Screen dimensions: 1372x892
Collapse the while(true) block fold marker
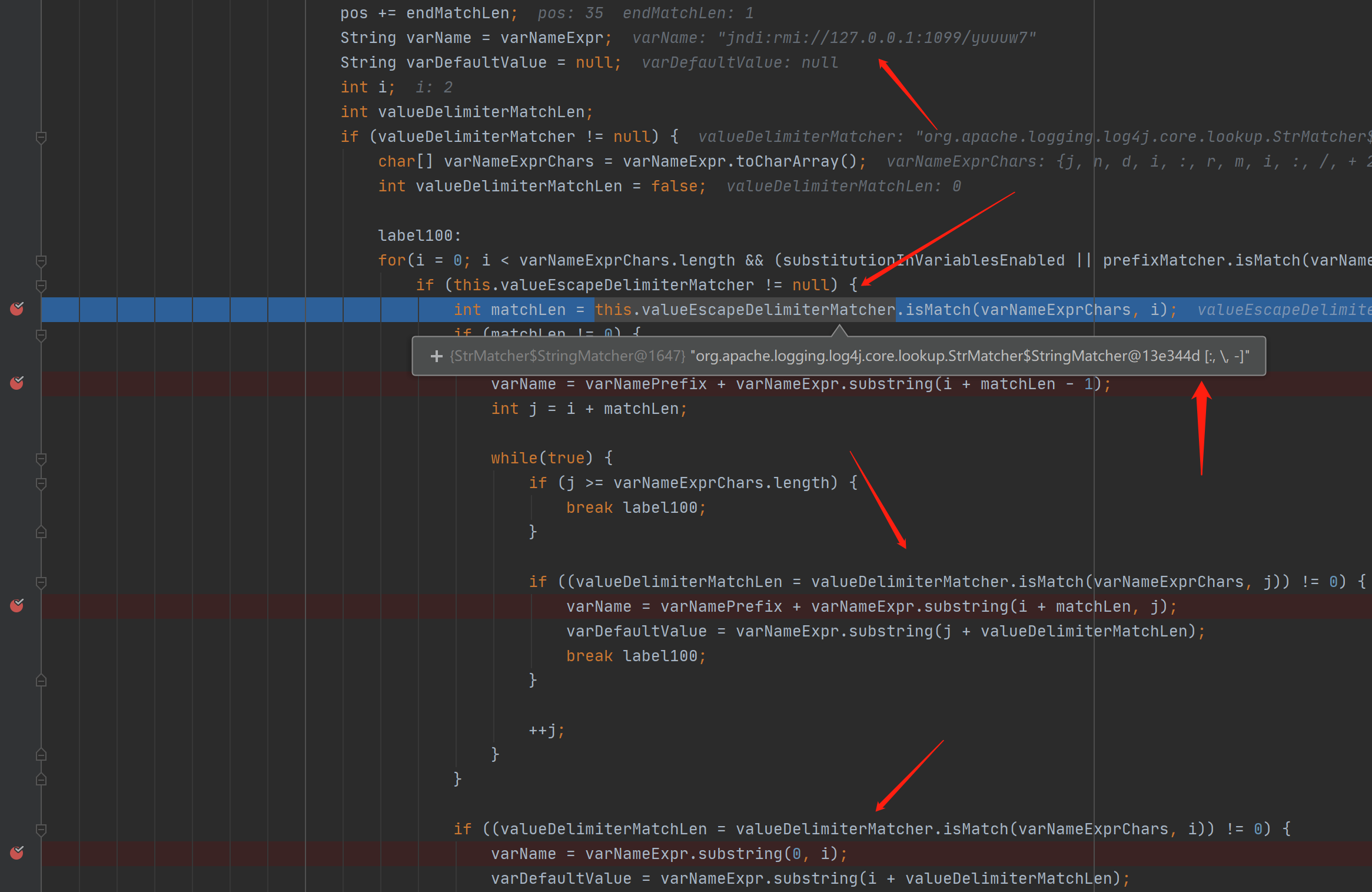[41, 458]
